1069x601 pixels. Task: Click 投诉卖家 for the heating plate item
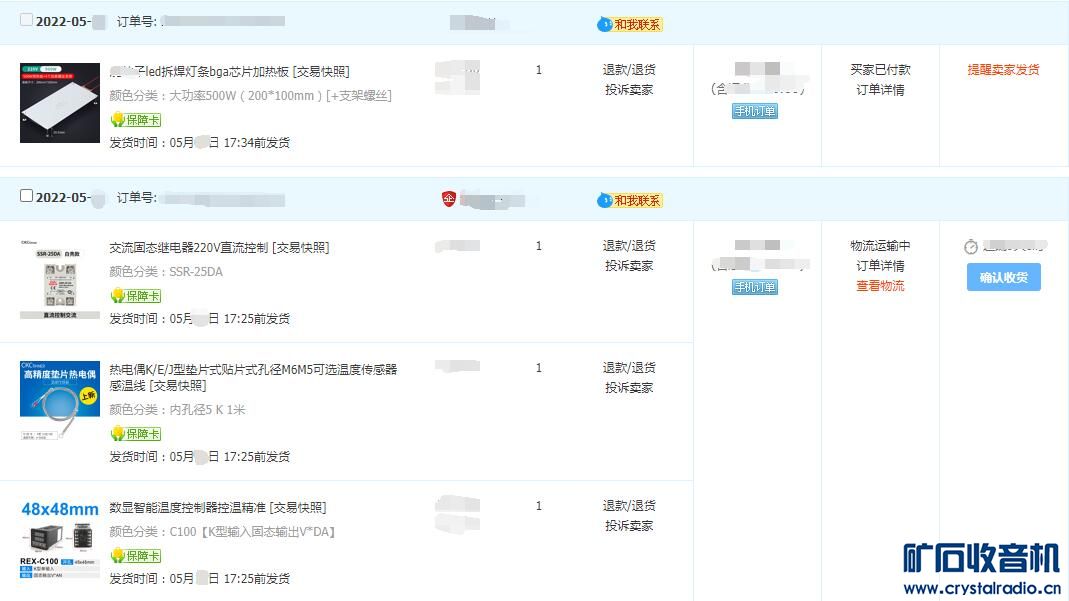point(629,89)
